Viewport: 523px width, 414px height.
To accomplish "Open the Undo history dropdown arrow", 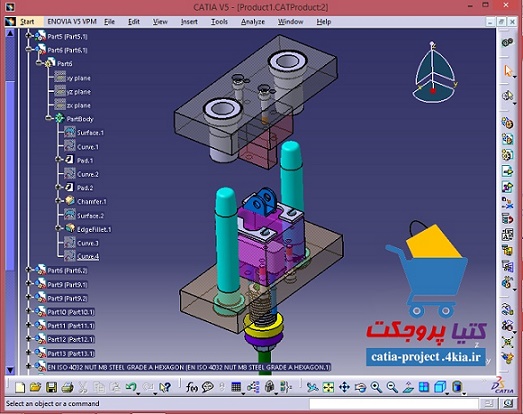I will pos(138,394).
